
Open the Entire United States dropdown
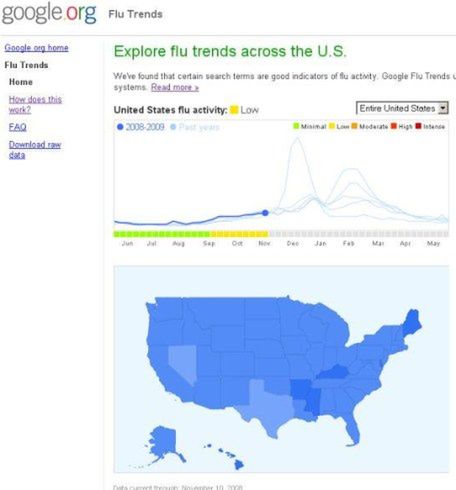[402, 108]
